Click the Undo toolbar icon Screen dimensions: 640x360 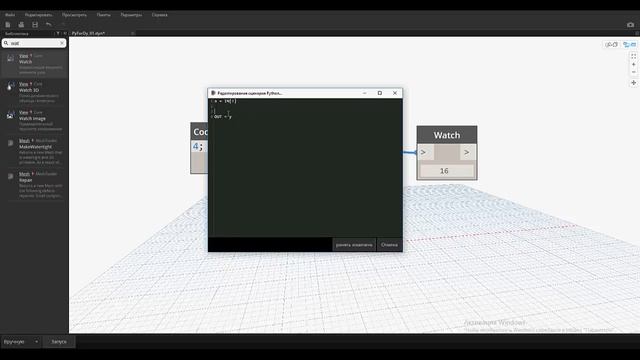coord(49,25)
